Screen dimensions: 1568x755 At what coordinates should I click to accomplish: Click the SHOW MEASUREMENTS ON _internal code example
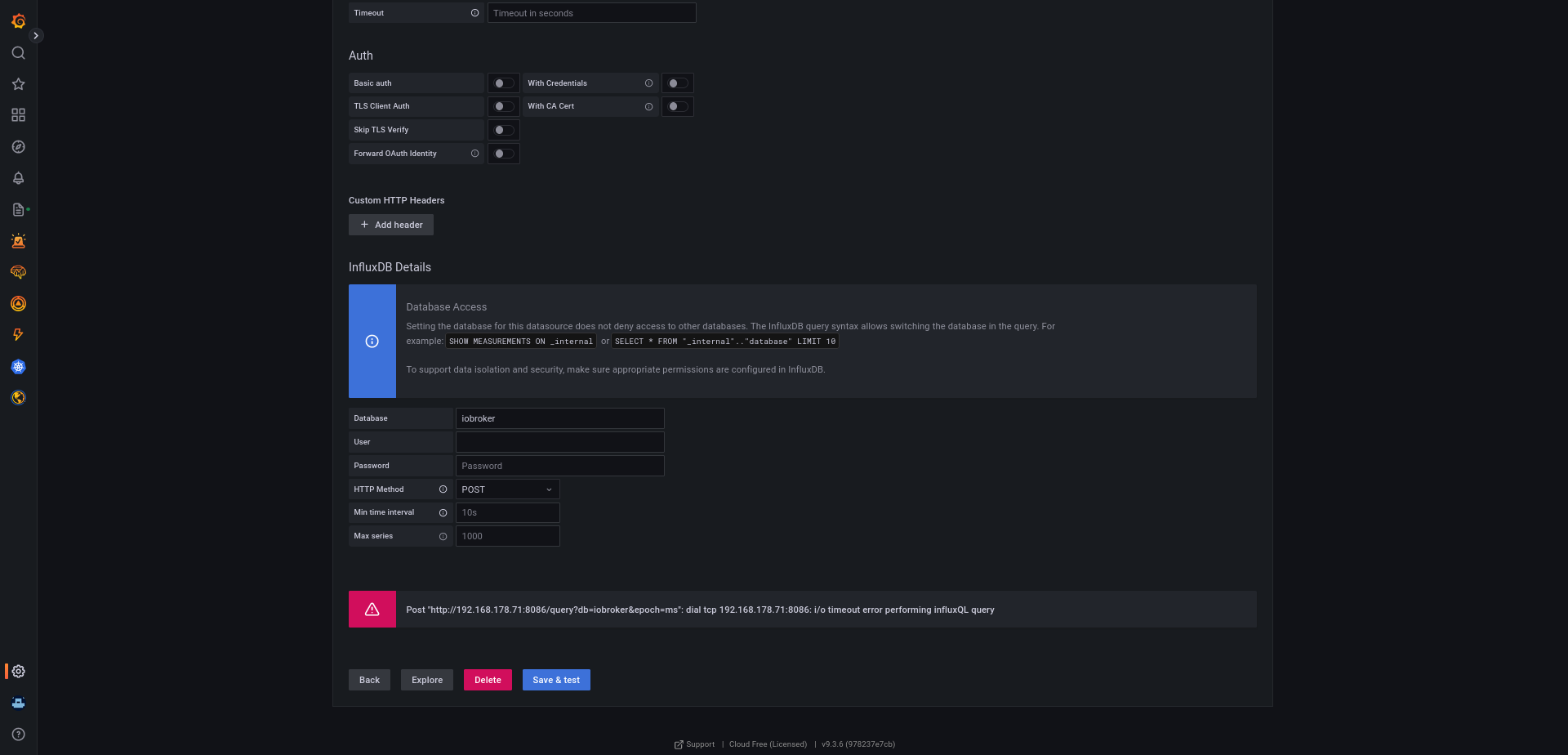click(x=521, y=342)
